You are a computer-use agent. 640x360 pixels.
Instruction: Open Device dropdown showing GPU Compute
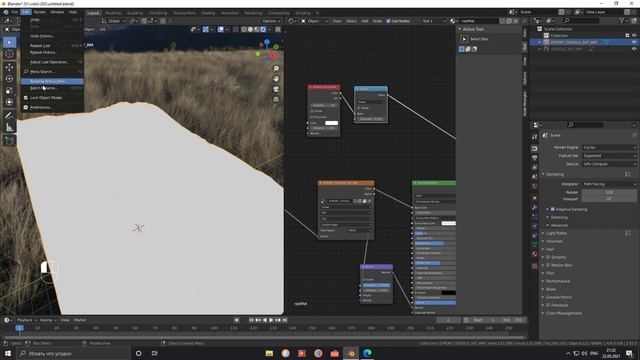[x=609, y=164]
